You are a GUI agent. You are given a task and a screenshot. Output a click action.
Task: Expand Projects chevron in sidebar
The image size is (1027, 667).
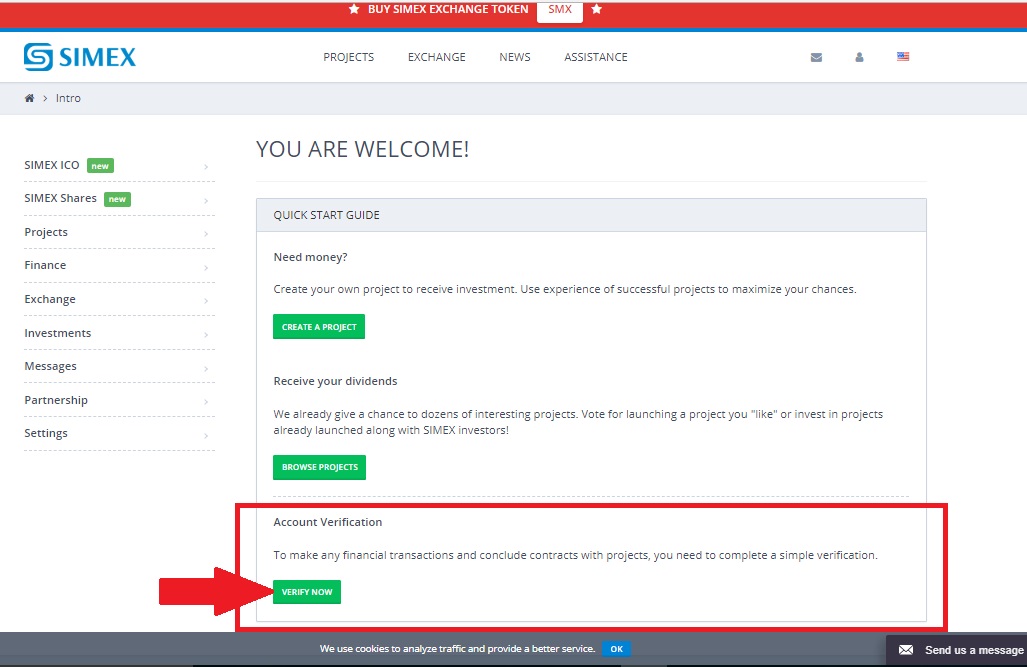[x=206, y=233]
